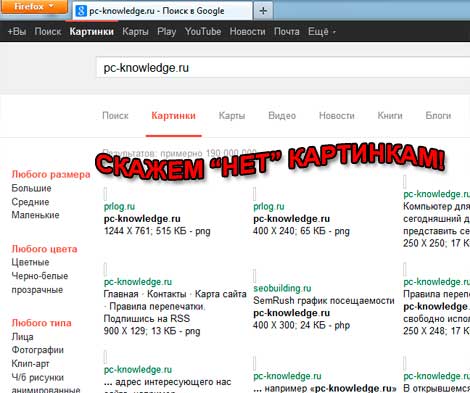This screenshot has width=470, height=393.
Task: Select the red Картинки results tab
Action: coord(173,116)
